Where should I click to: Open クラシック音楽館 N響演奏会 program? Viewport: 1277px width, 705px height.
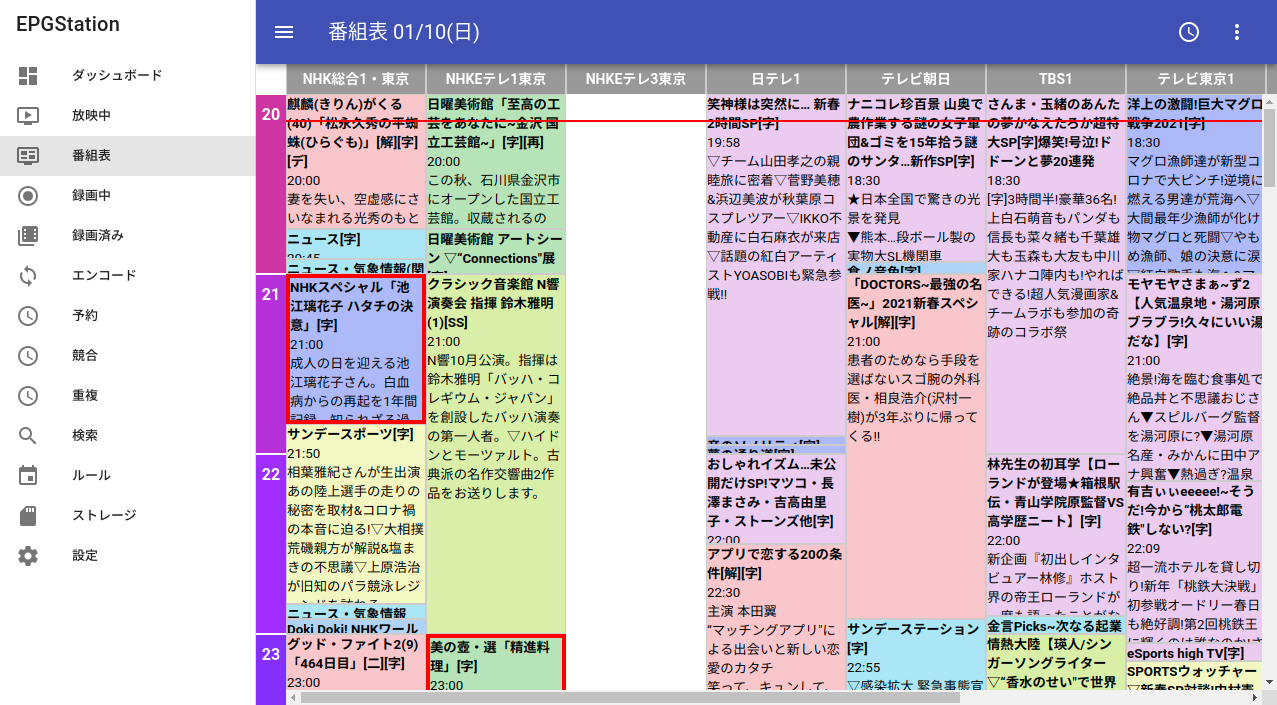496,454
